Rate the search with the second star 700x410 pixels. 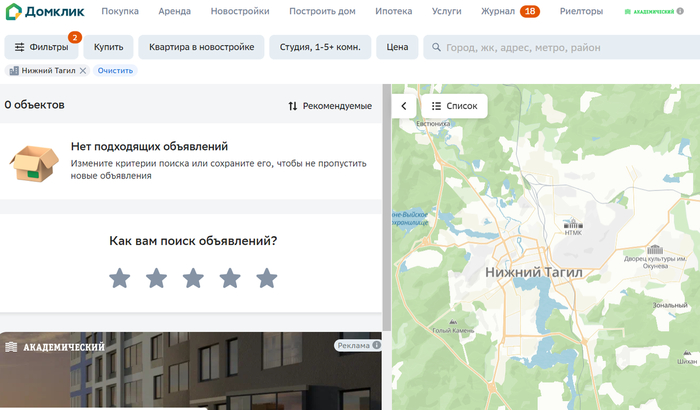(156, 278)
